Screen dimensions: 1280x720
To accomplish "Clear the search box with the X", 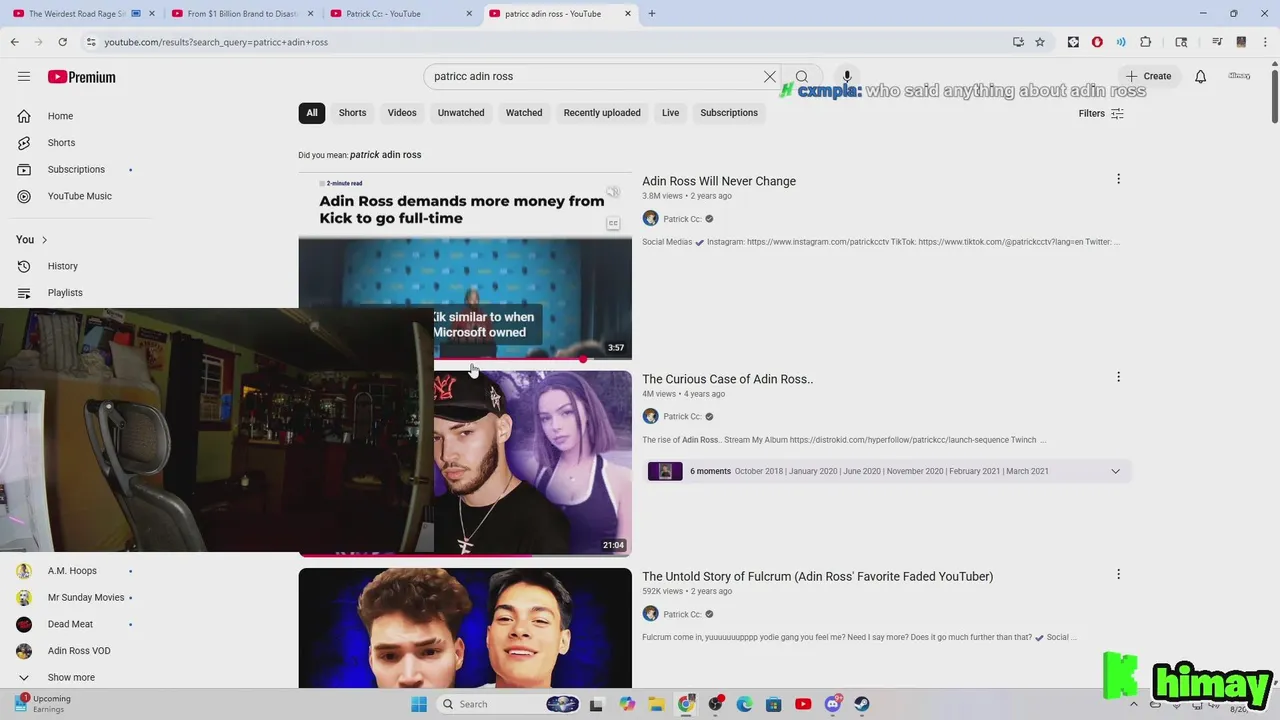I will point(770,76).
